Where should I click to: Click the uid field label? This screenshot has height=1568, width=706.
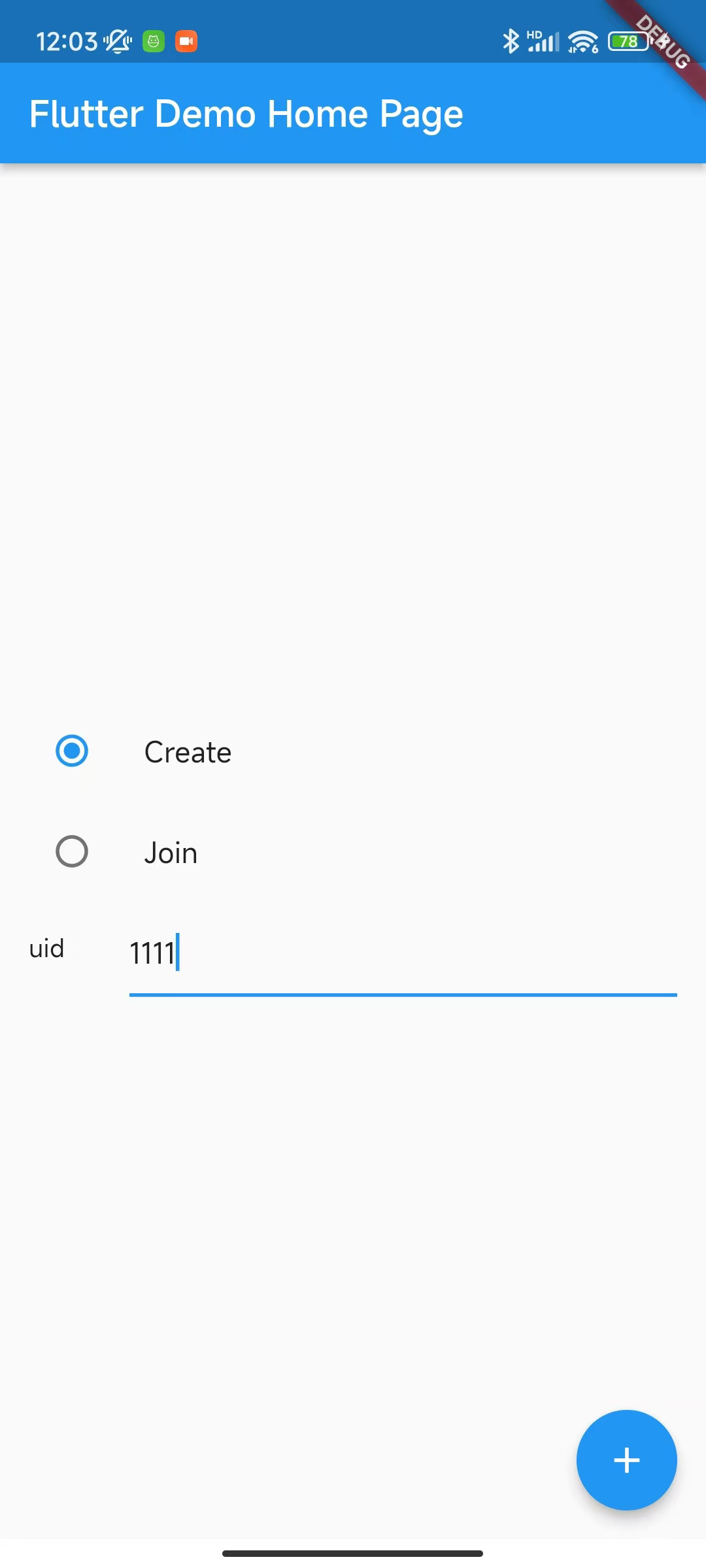(x=46, y=948)
